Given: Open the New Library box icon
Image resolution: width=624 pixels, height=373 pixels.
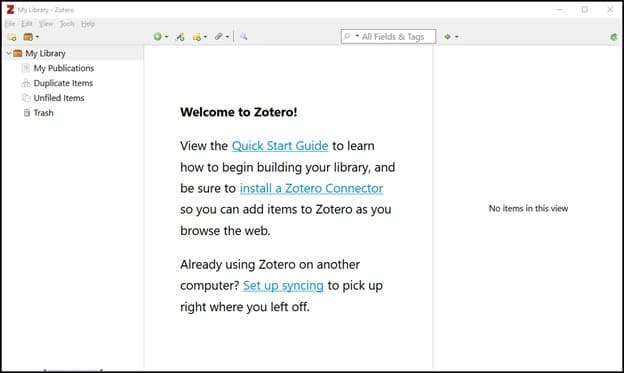Looking at the screenshot, I should (28, 37).
